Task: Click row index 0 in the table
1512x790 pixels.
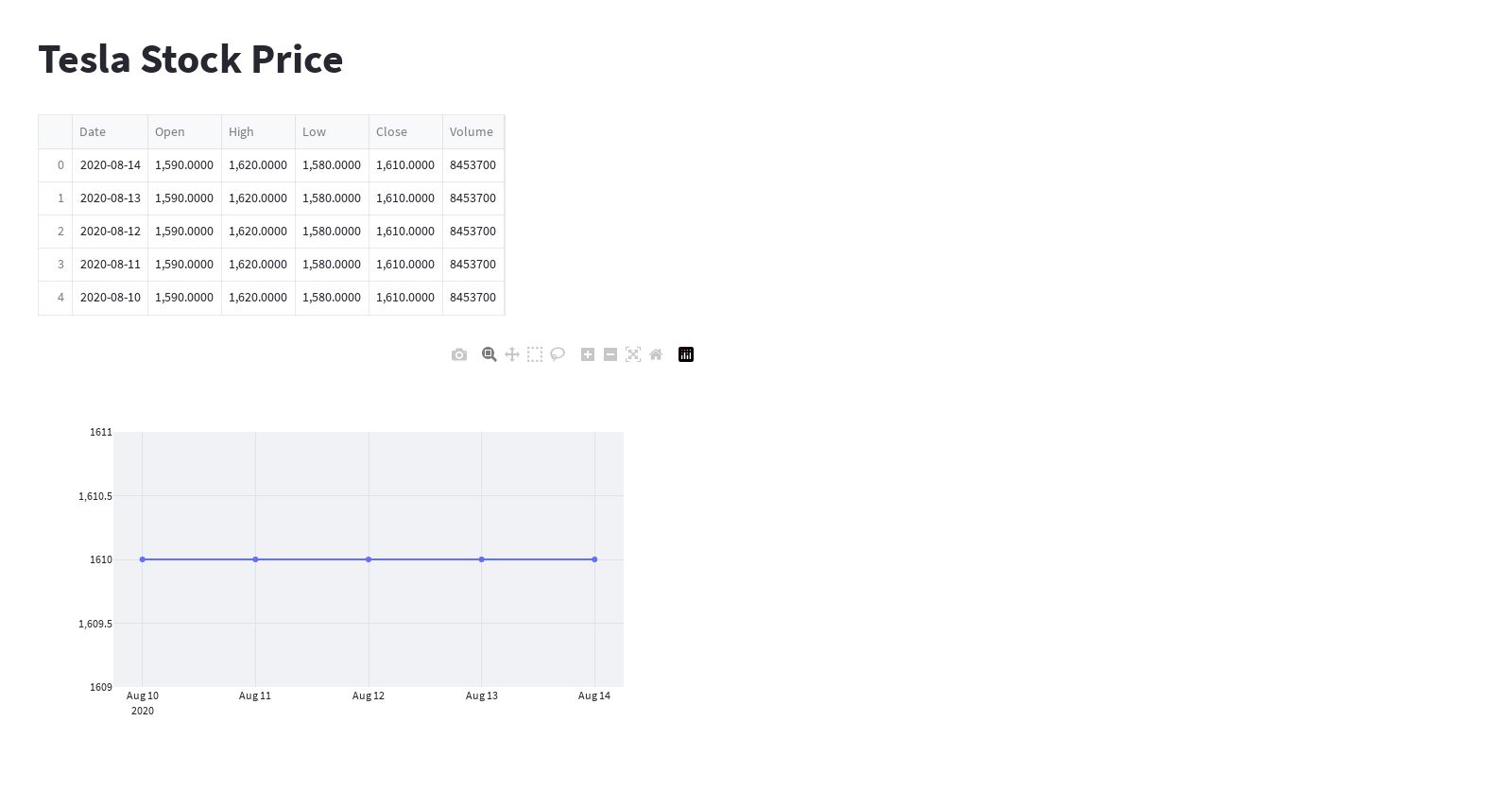Action: (56, 165)
